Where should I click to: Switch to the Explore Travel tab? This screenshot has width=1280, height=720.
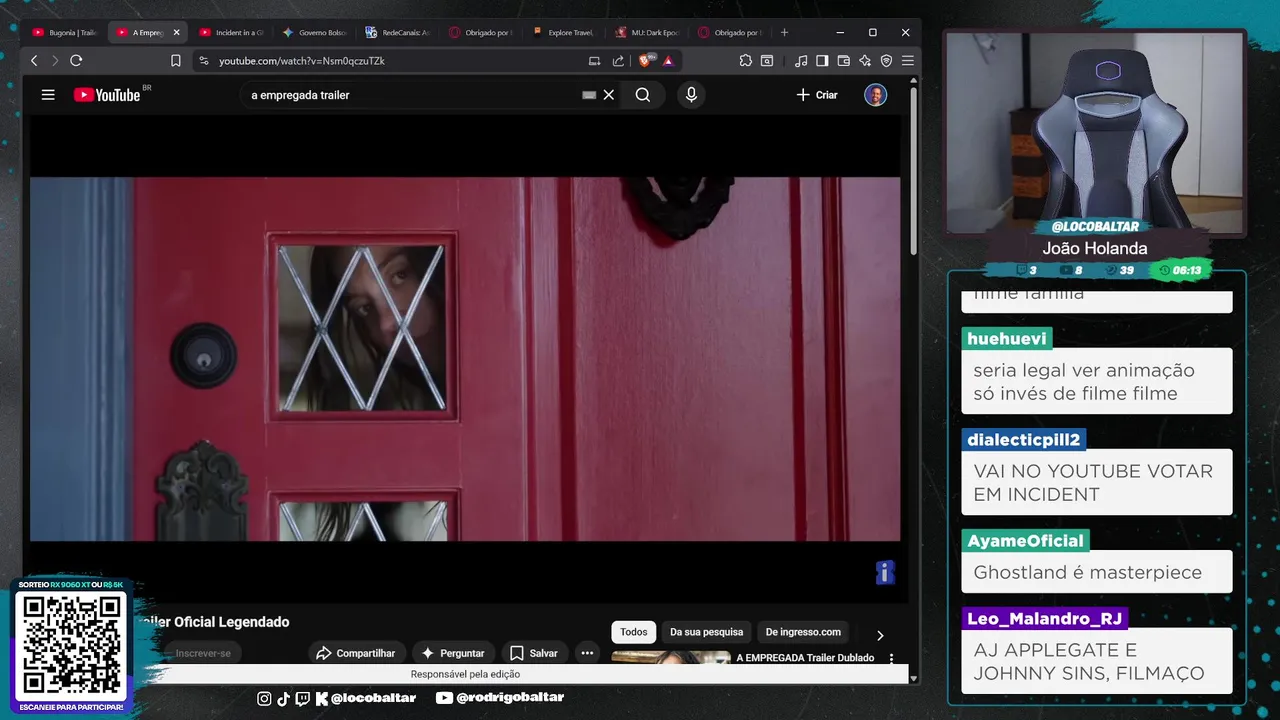[x=563, y=32]
